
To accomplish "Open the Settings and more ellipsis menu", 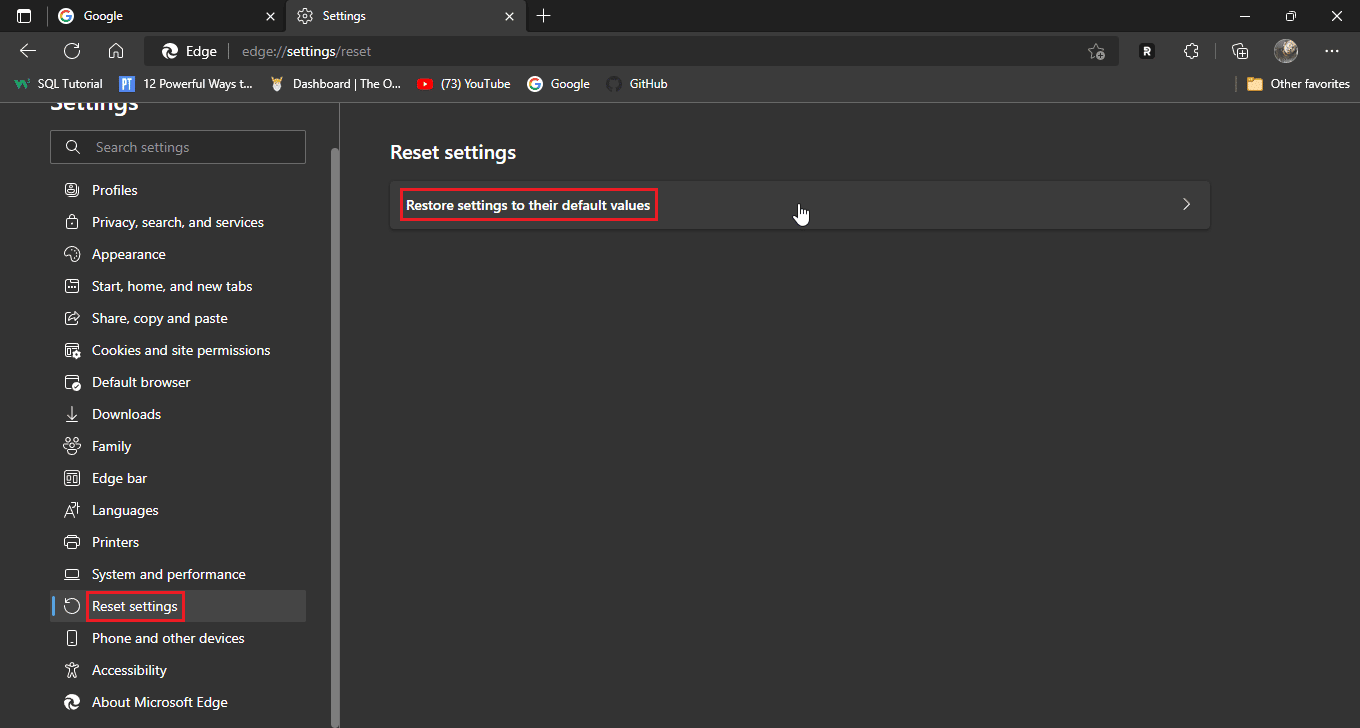I will point(1331,51).
